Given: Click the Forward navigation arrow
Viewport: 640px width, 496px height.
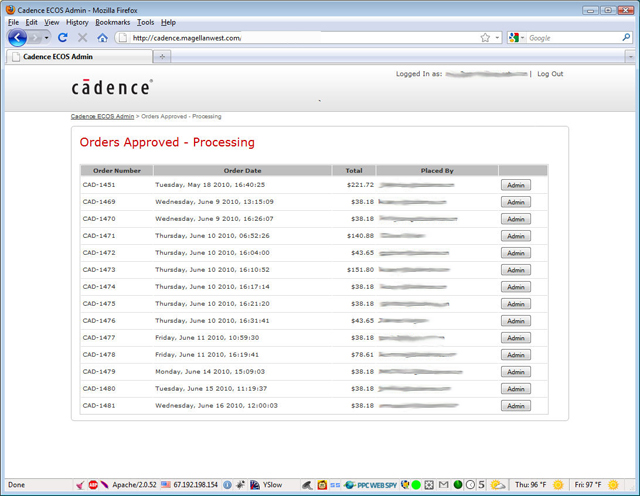Looking at the screenshot, I should (x=35, y=38).
